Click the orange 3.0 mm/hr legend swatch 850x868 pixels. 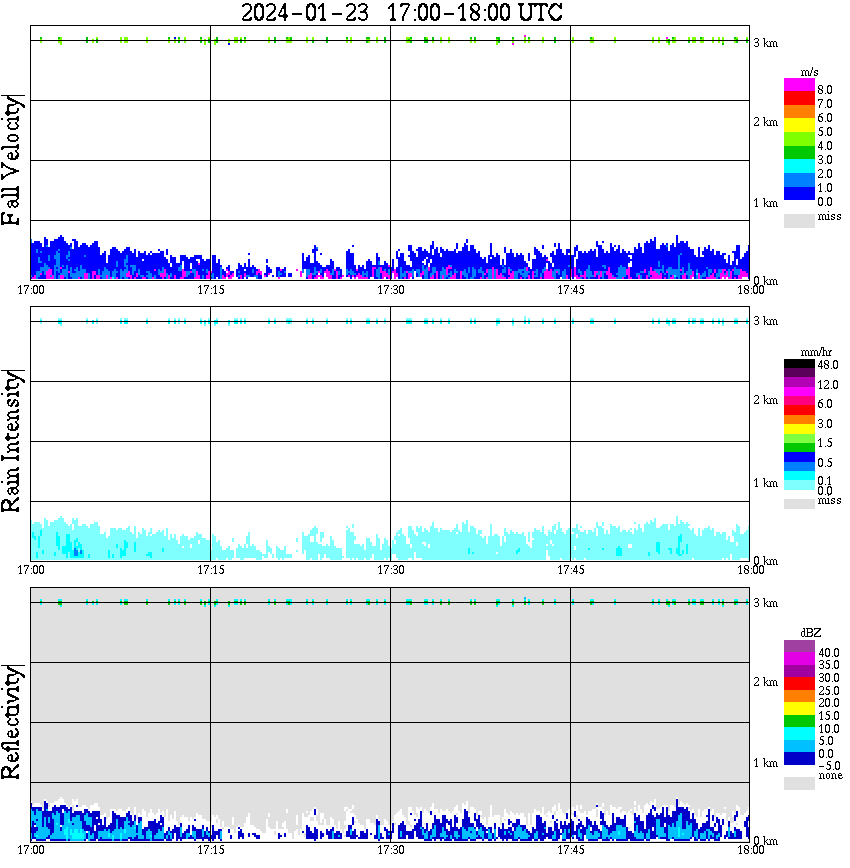pyautogui.click(x=799, y=420)
